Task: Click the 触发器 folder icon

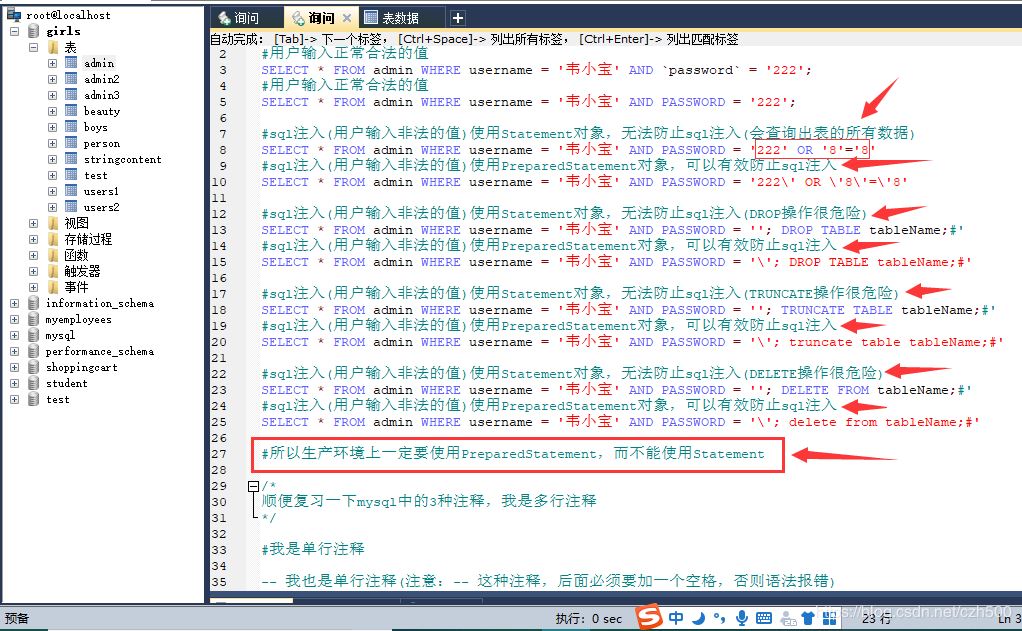Action: pyautogui.click(x=53, y=271)
